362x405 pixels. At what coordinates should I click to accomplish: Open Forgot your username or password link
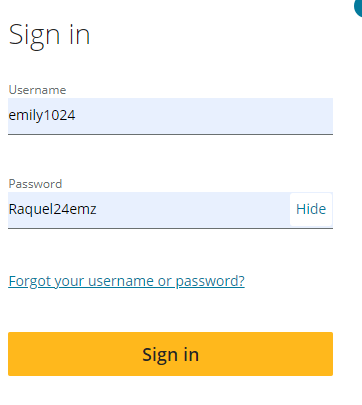[126, 281]
